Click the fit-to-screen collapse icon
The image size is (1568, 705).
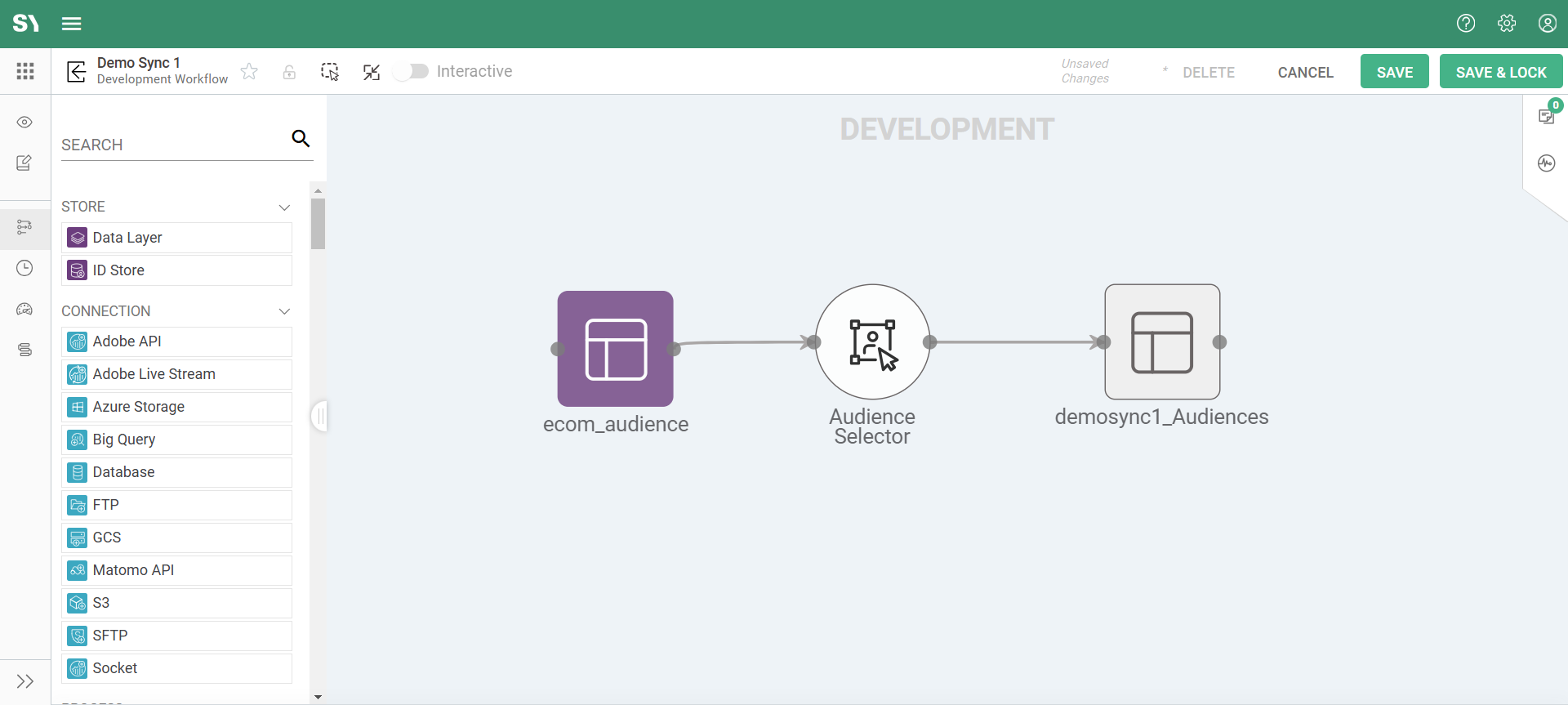(x=372, y=72)
